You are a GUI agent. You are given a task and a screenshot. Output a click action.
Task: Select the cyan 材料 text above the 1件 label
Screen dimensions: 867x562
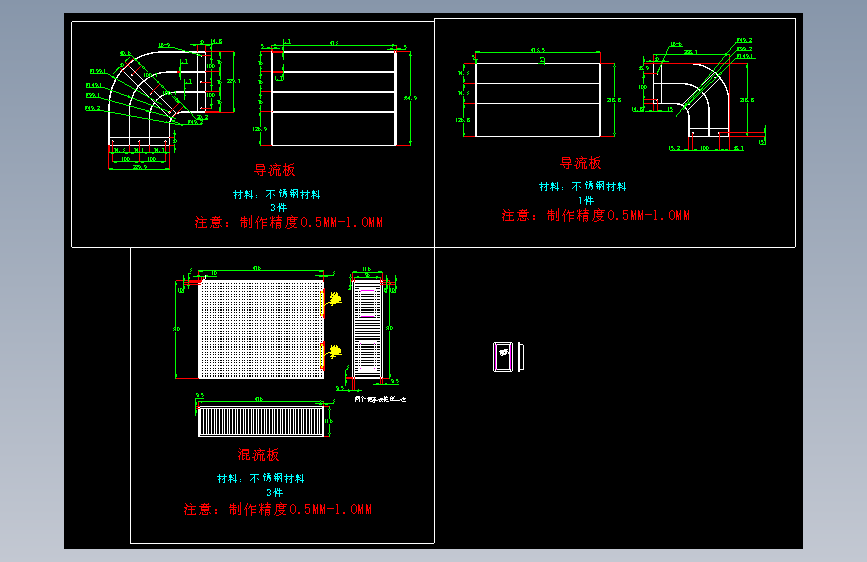pos(583,186)
